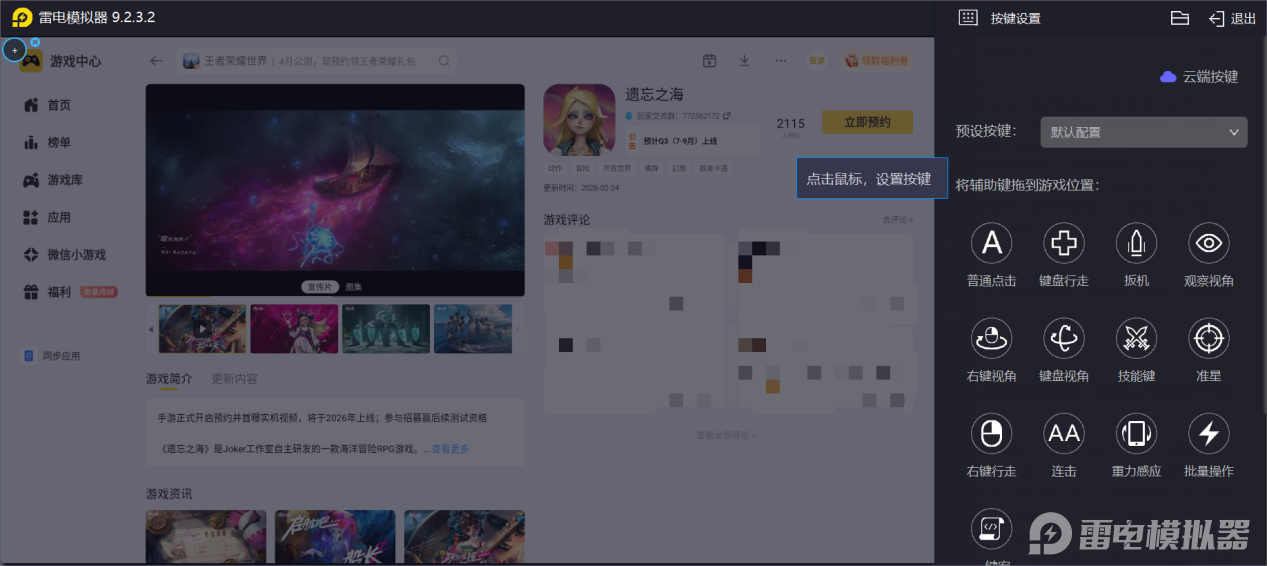Select the 重力感应 gravity sensor icon
Screen dimensions: 1267x566
click(1136, 433)
